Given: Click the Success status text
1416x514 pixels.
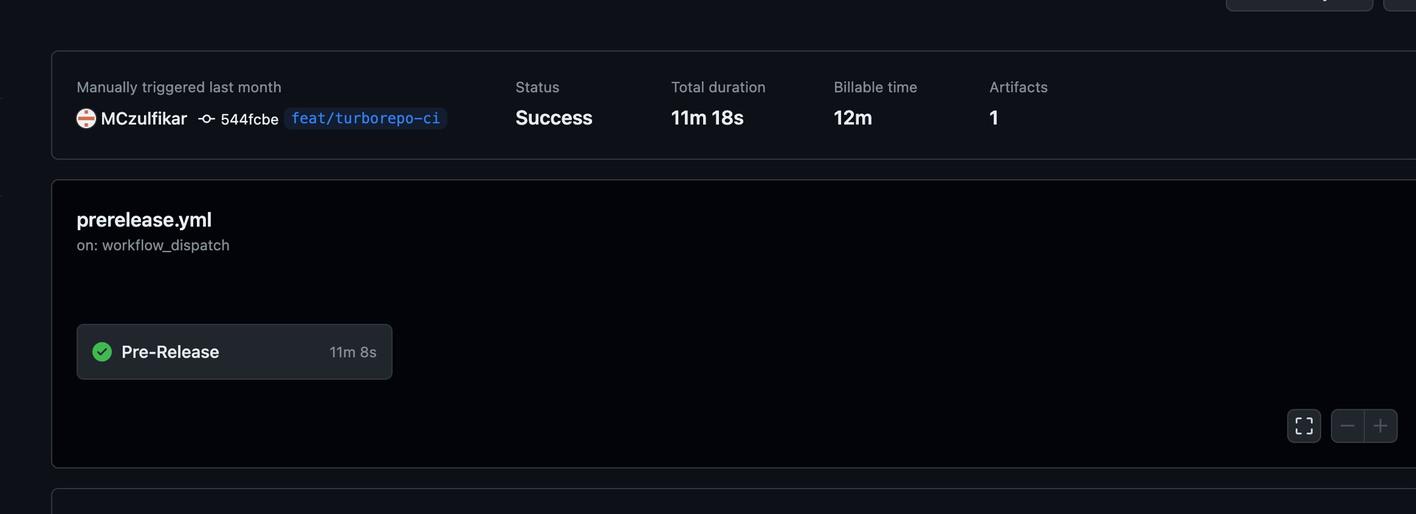Looking at the screenshot, I should click(554, 118).
